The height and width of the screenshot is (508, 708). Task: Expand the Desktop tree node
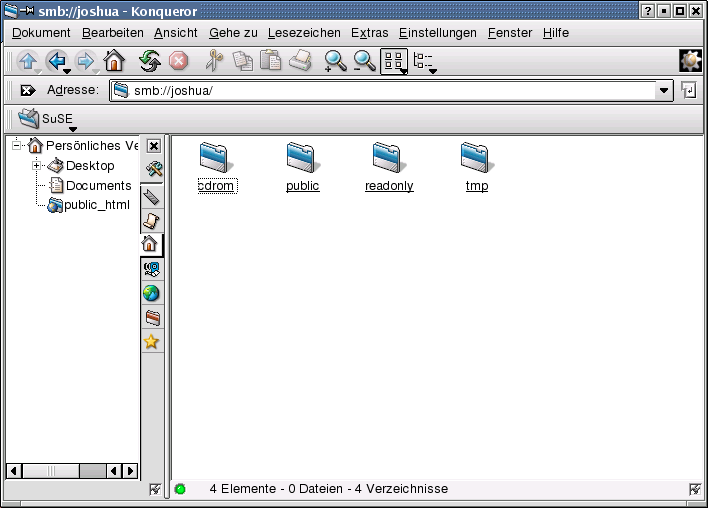[x=37, y=165]
